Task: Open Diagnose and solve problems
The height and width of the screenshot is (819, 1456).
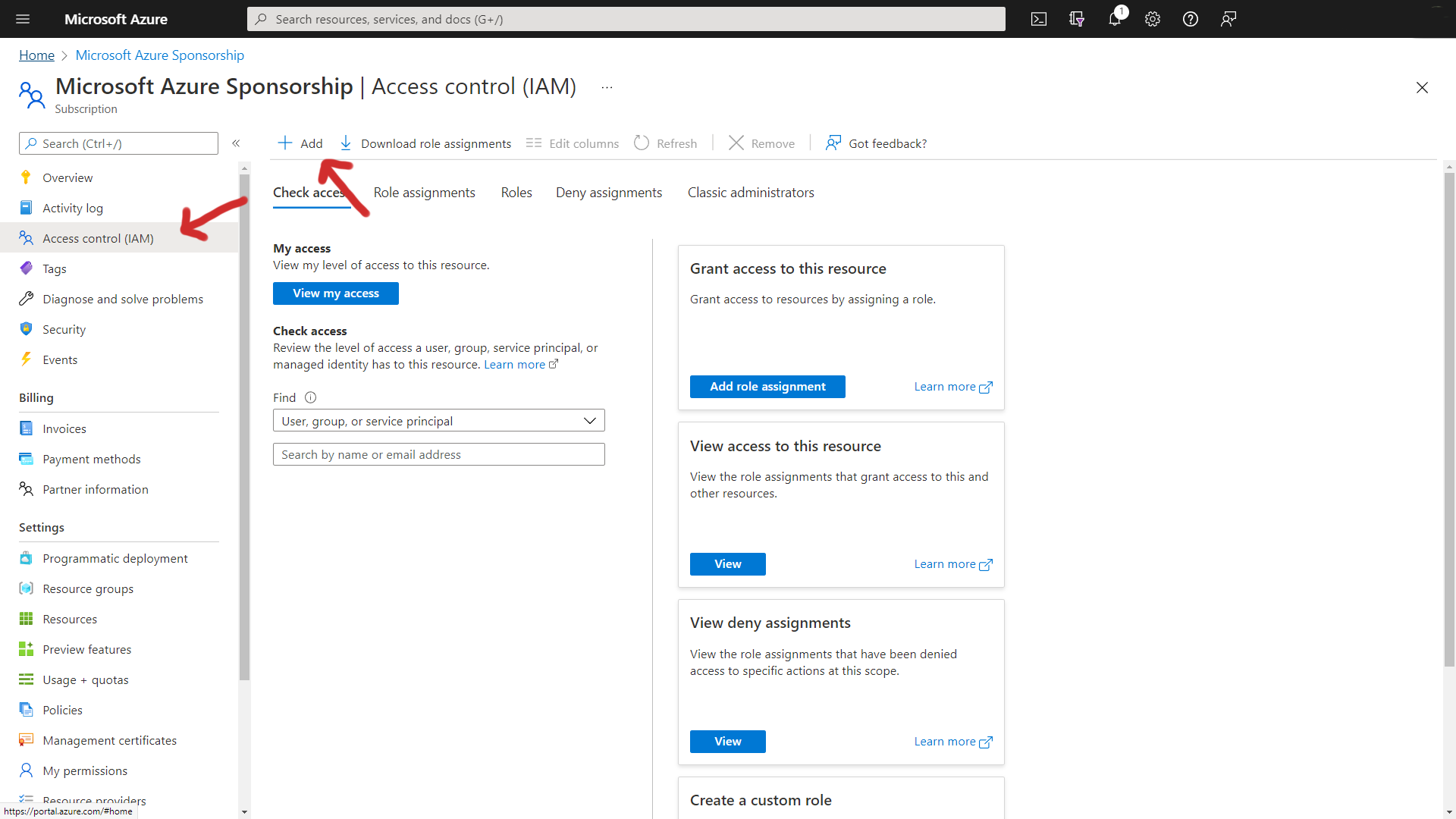Action: click(119, 299)
